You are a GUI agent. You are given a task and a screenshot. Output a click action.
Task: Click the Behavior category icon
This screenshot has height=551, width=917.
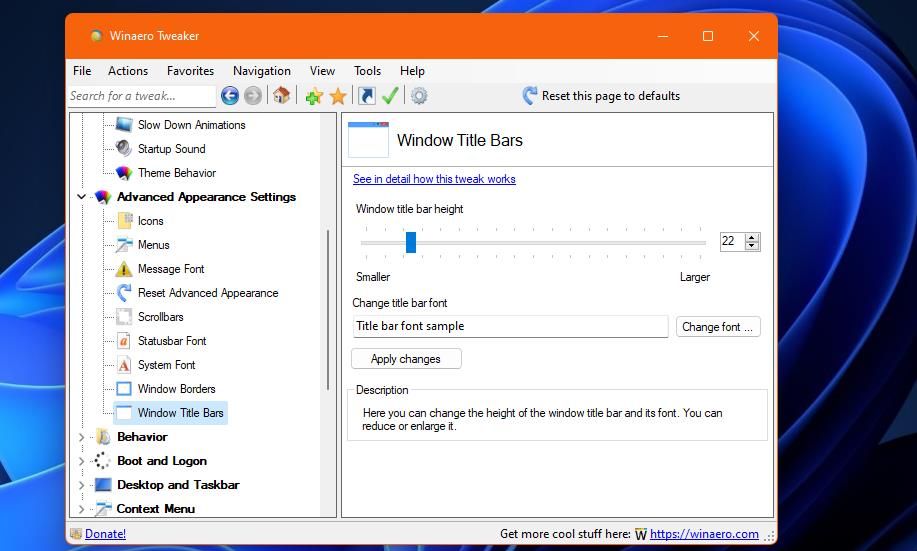click(x=103, y=436)
